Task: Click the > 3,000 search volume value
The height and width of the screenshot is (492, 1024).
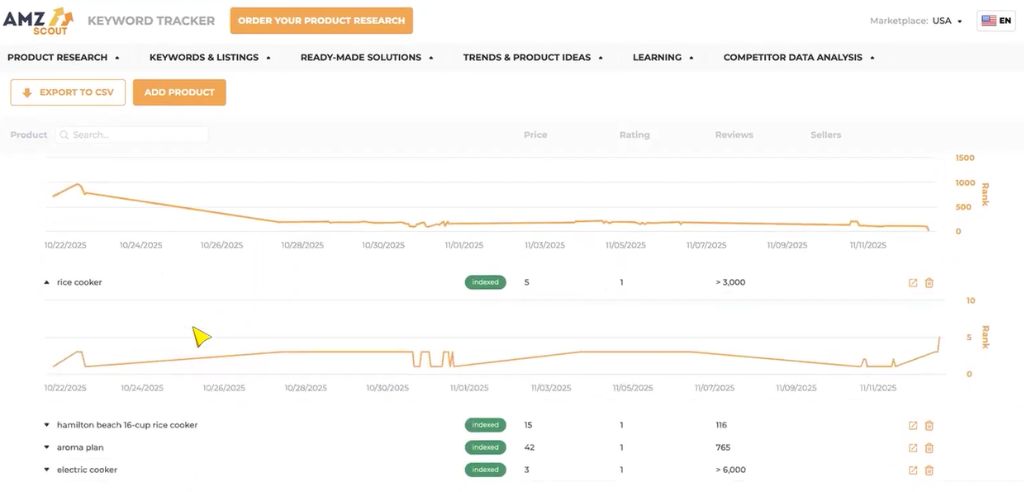Action: 730,283
